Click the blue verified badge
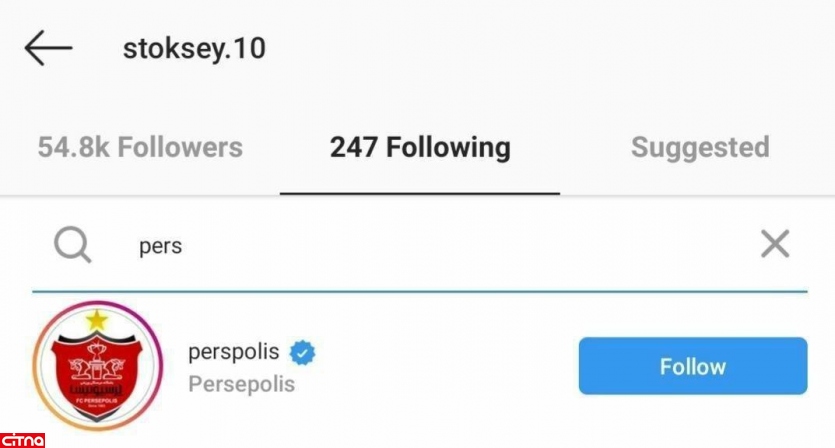This screenshot has height=448, width=835. (302, 352)
